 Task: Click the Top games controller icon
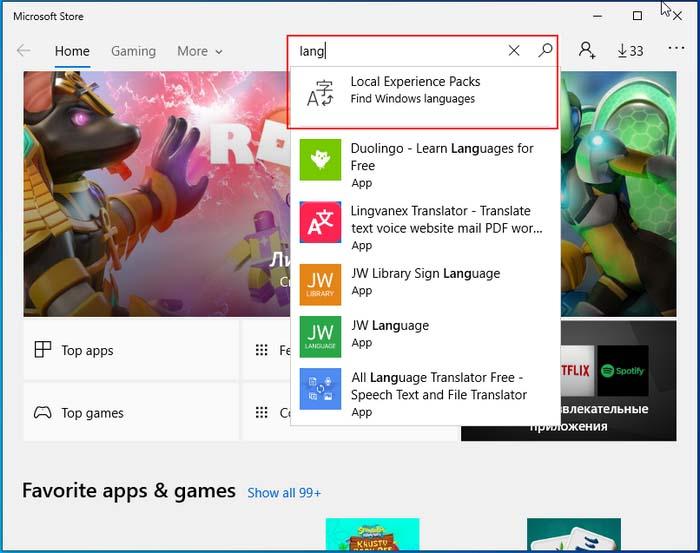tap(43, 412)
